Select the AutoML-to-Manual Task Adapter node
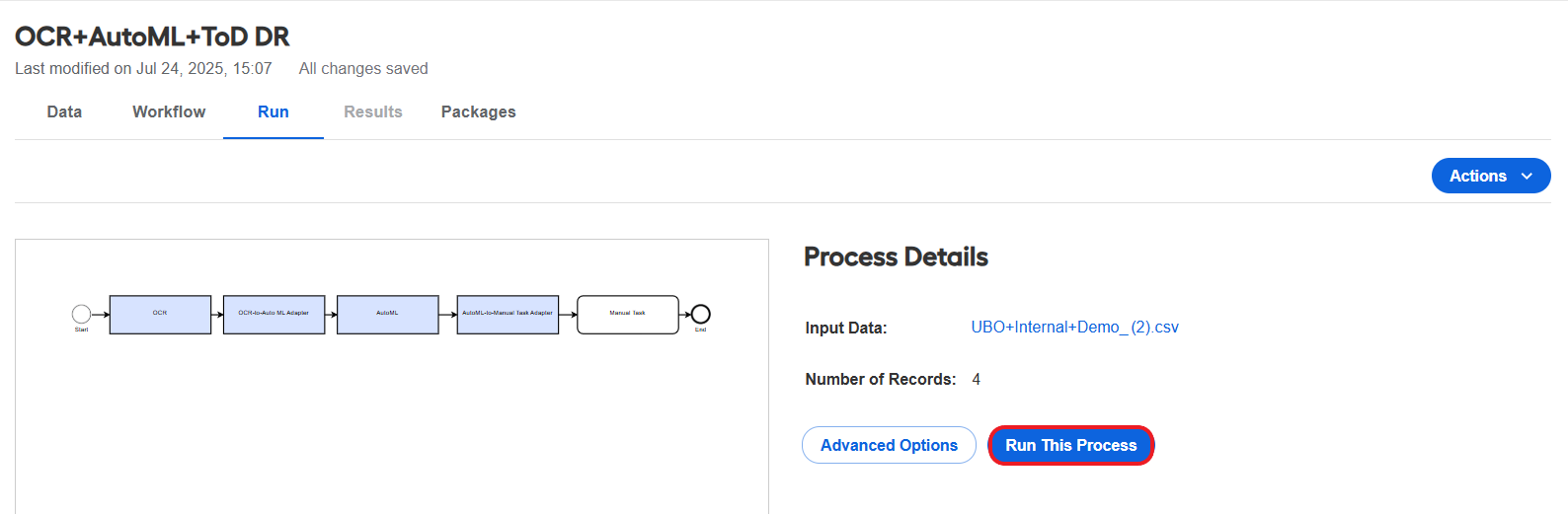The height and width of the screenshot is (514, 1568). pos(508,314)
